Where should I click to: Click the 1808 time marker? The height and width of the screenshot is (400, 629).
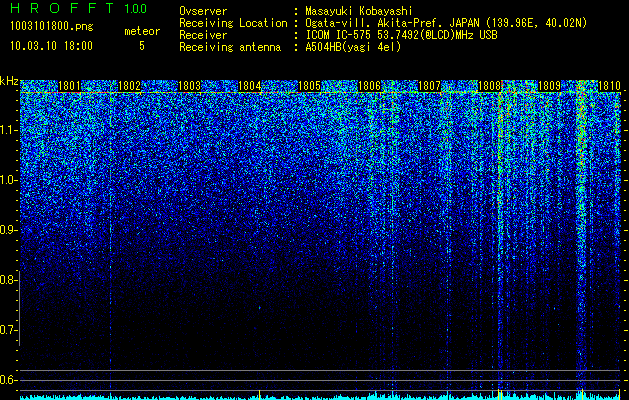click(x=489, y=86)
